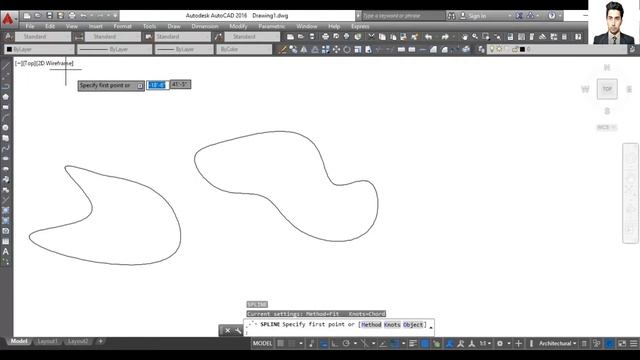
Task: Open the Modify menu
Action: coord(238,26)
